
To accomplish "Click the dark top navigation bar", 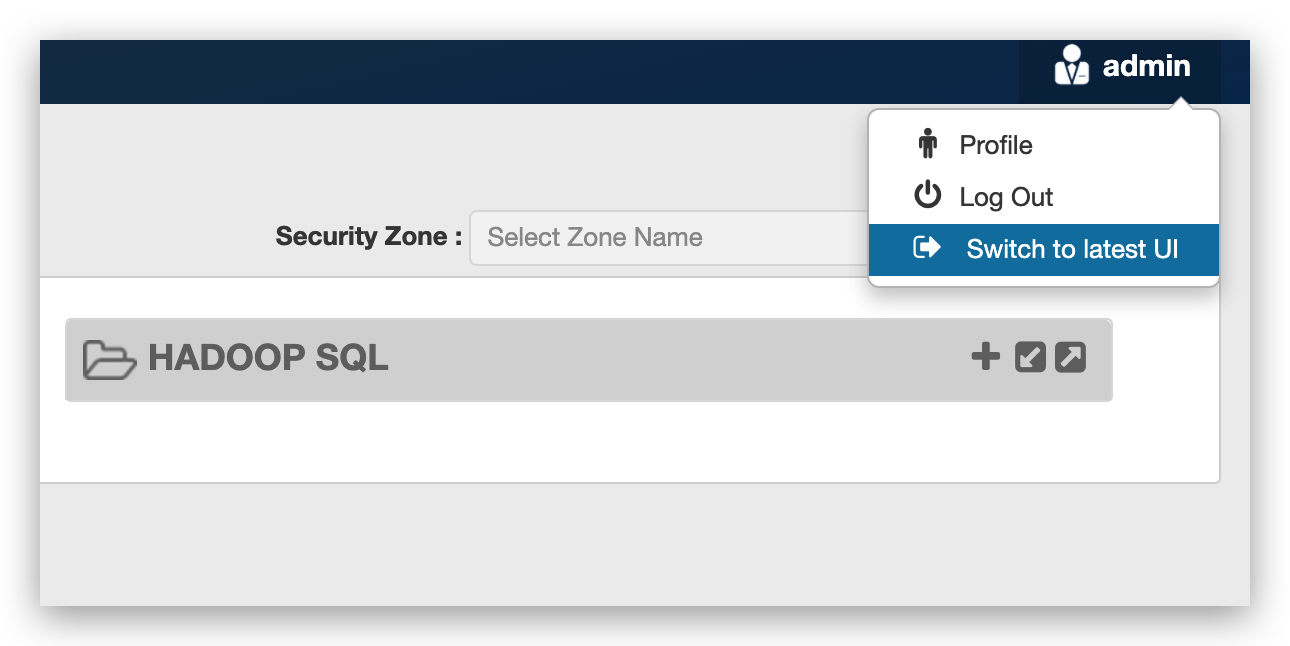I will pos(500,71).
